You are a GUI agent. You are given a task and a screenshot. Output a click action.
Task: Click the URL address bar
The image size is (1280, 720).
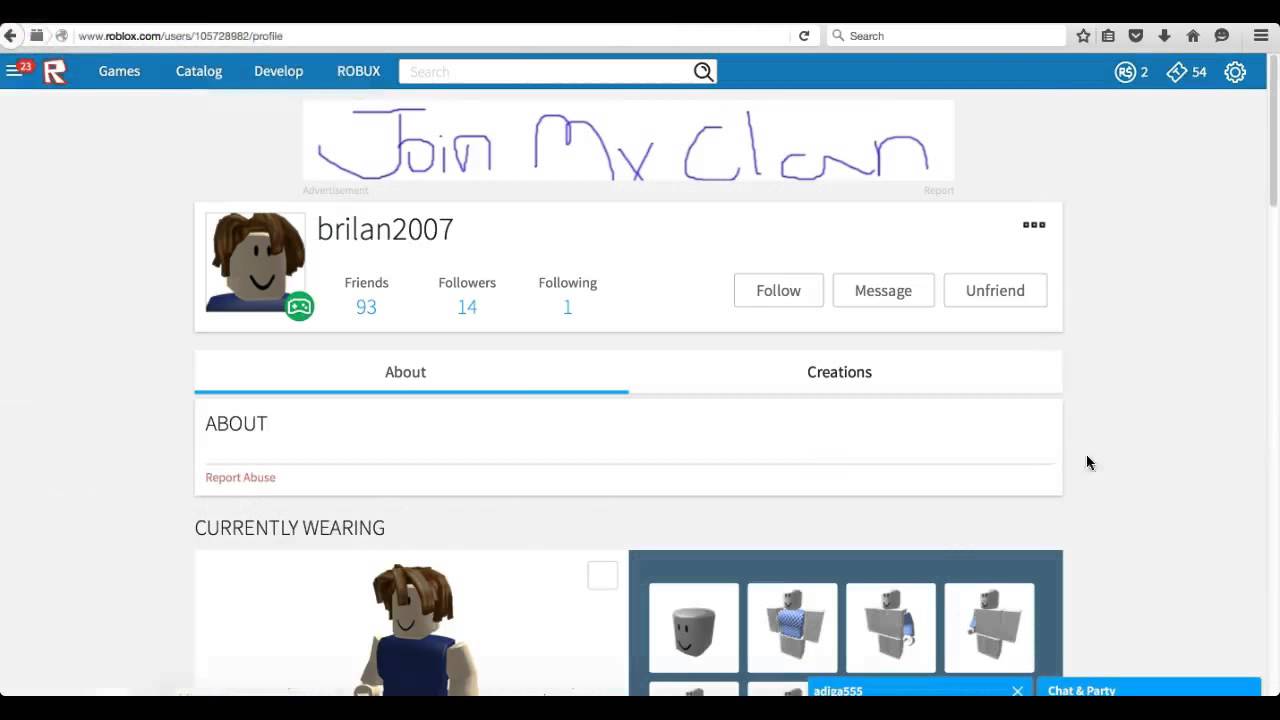pyautogui.click(x=430, y=36)
